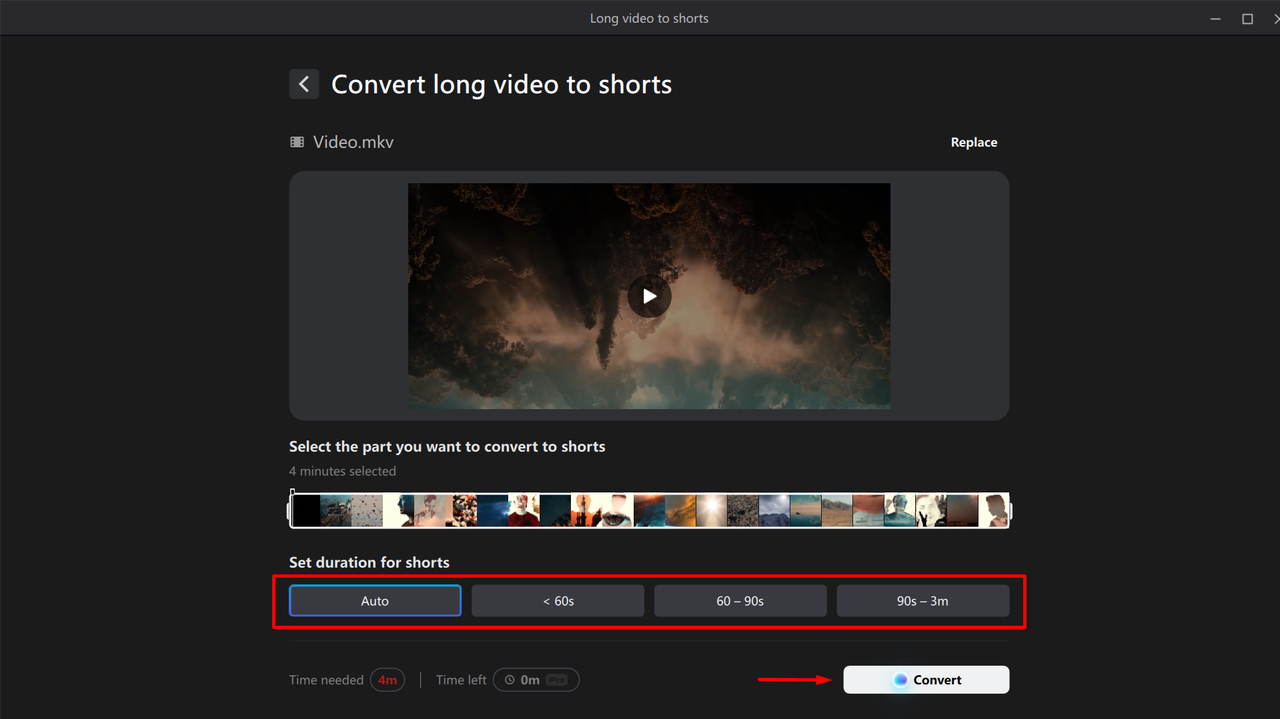The width and height of the screenshot is (1280, 719).
Task: Click the 0m time left badge
Action: [x=536, y=680]
